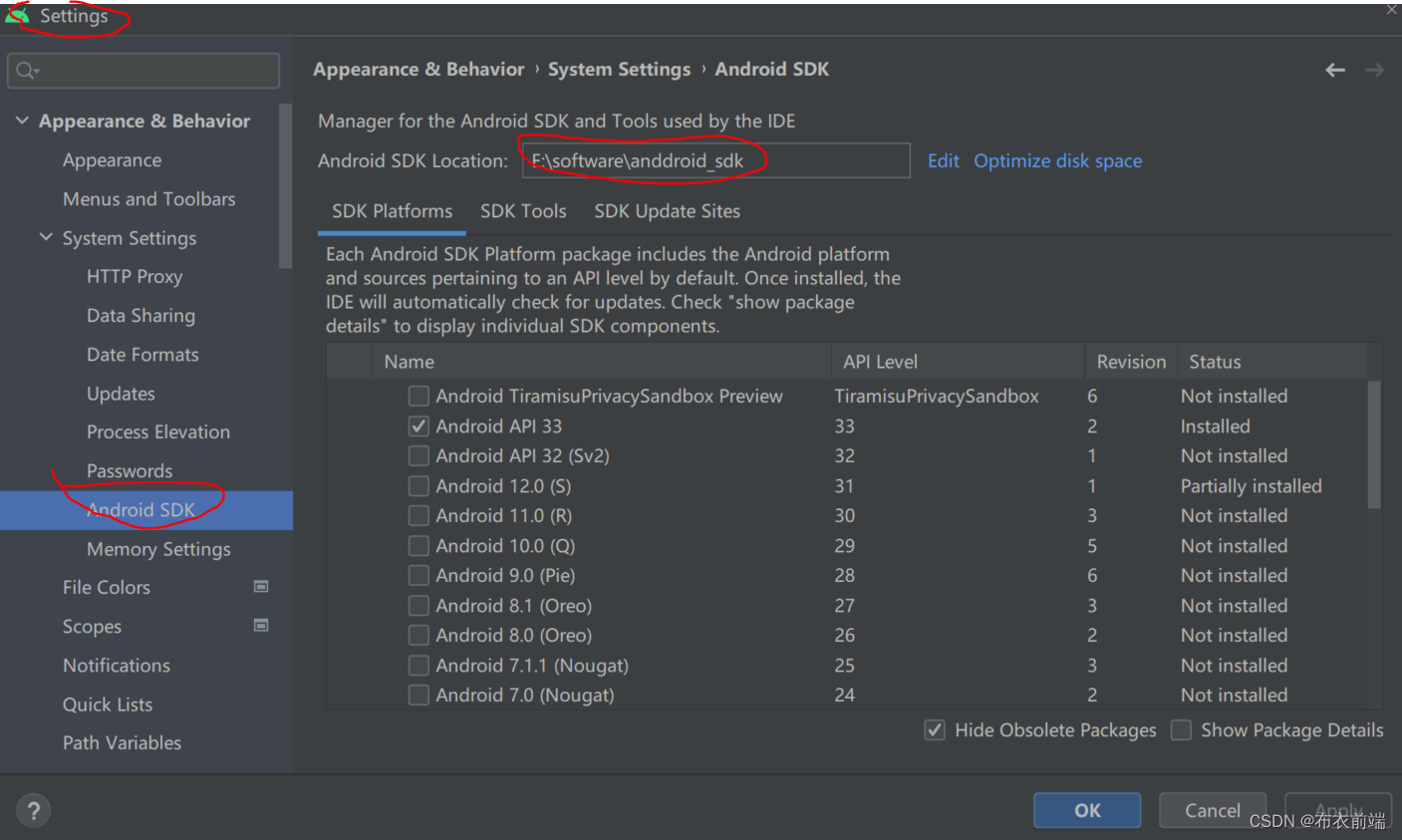1402x840 pixels.
Task: Check Android TiramisuPrivacySandbox Preview
Action: [419, 397]
